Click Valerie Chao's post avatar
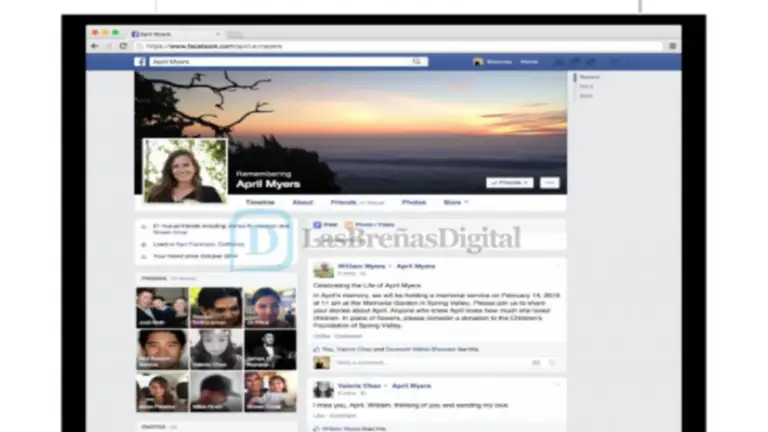768x432 pixels. (323, 389)
